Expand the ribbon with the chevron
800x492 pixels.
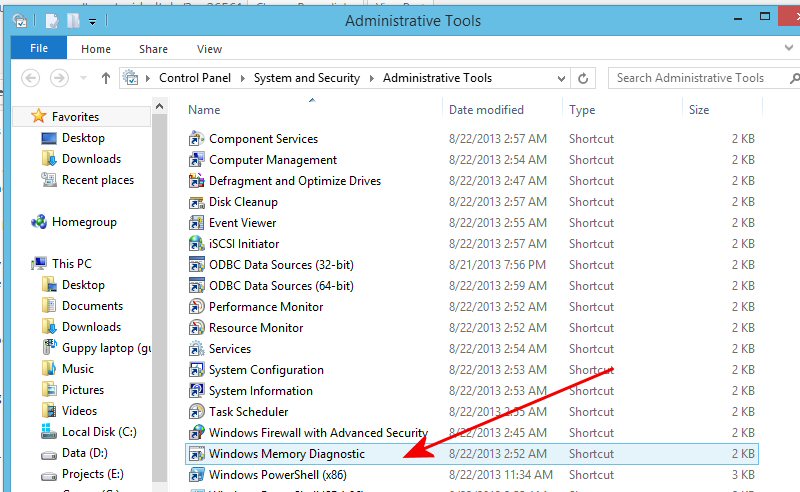[x=789, y=48]
